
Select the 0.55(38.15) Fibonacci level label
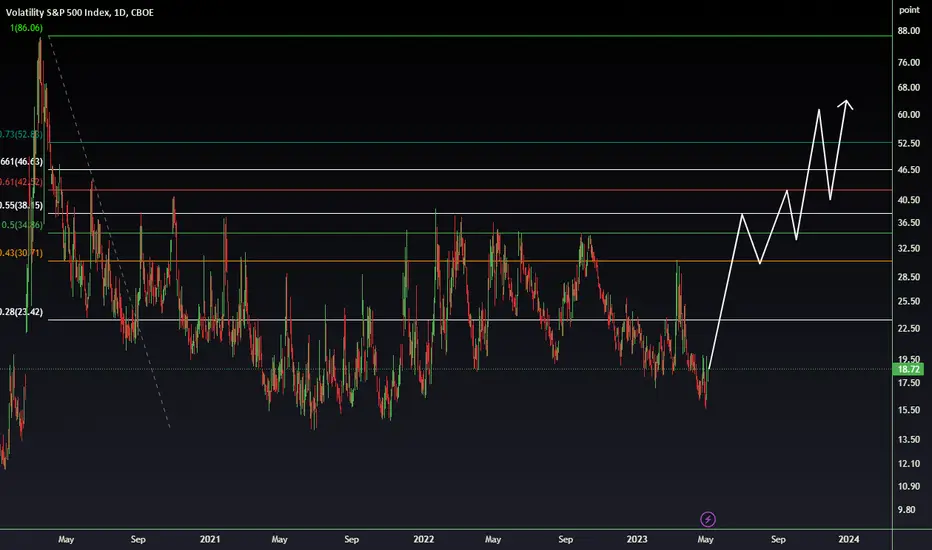tap(21, 205)
